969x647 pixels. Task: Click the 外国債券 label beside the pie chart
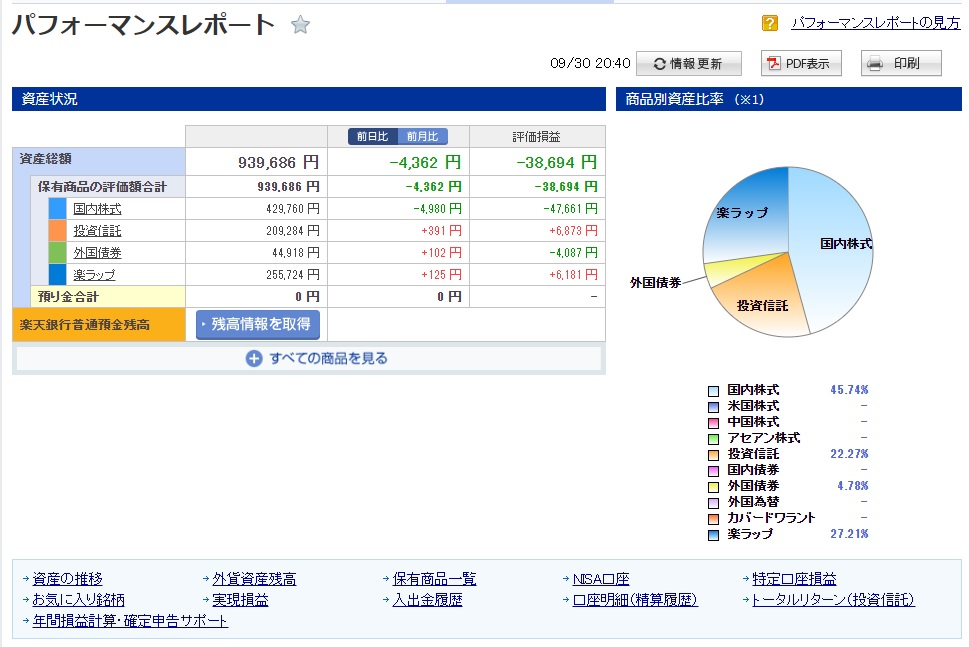[655, 282]
